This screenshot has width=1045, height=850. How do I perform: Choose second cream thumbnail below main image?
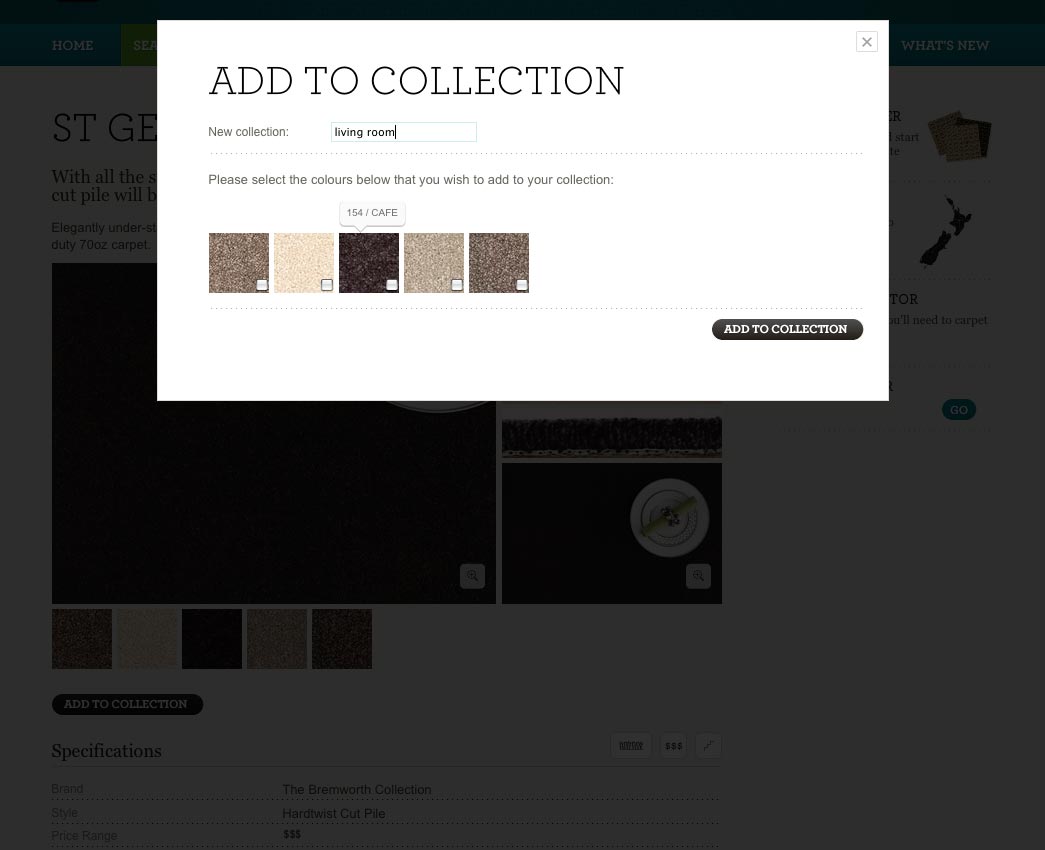(147, 639)
